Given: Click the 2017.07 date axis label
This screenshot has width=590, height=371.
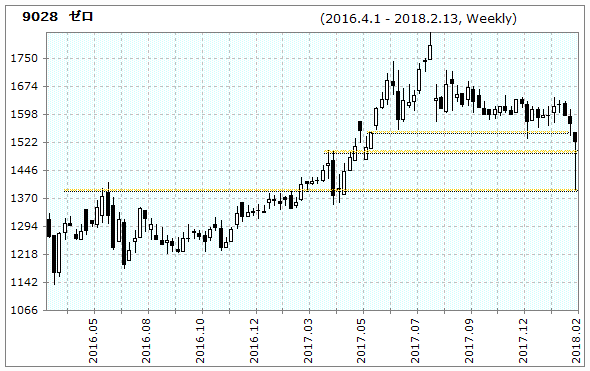Looking at the screenshot, I should click(x=416, y=341).
